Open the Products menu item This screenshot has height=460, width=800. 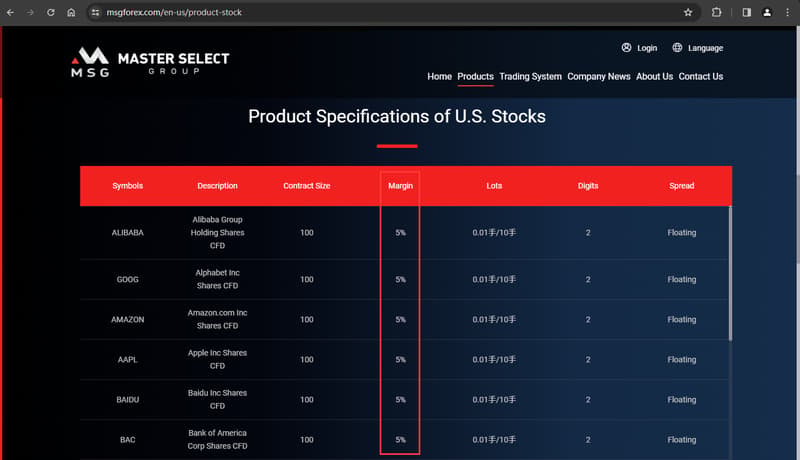coord(475,76)
